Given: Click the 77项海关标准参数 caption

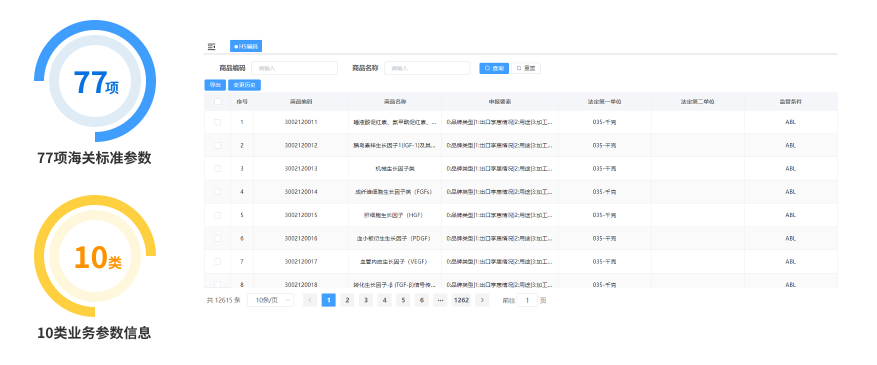Looking at the screenshot, I should [95, 158].
